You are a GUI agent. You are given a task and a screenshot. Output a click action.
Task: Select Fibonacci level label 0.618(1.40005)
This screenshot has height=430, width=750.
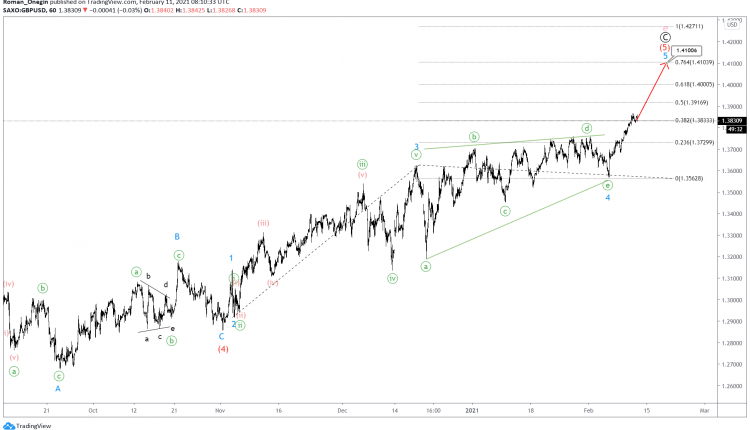point(695,84)
